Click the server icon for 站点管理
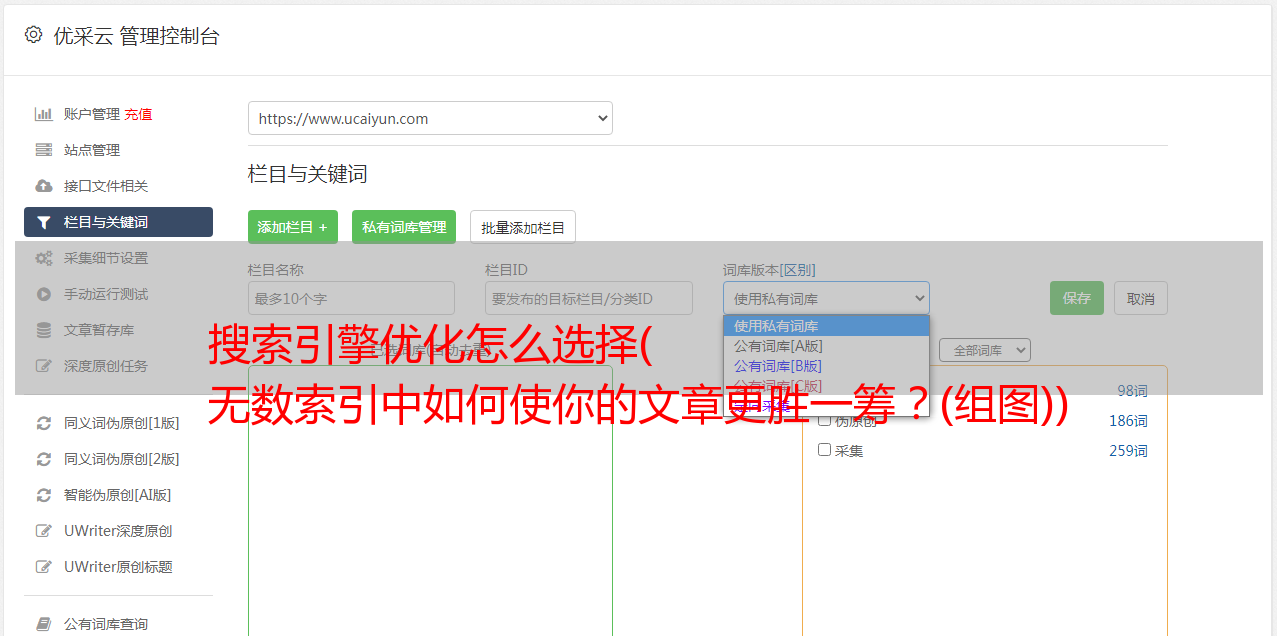 43,150
